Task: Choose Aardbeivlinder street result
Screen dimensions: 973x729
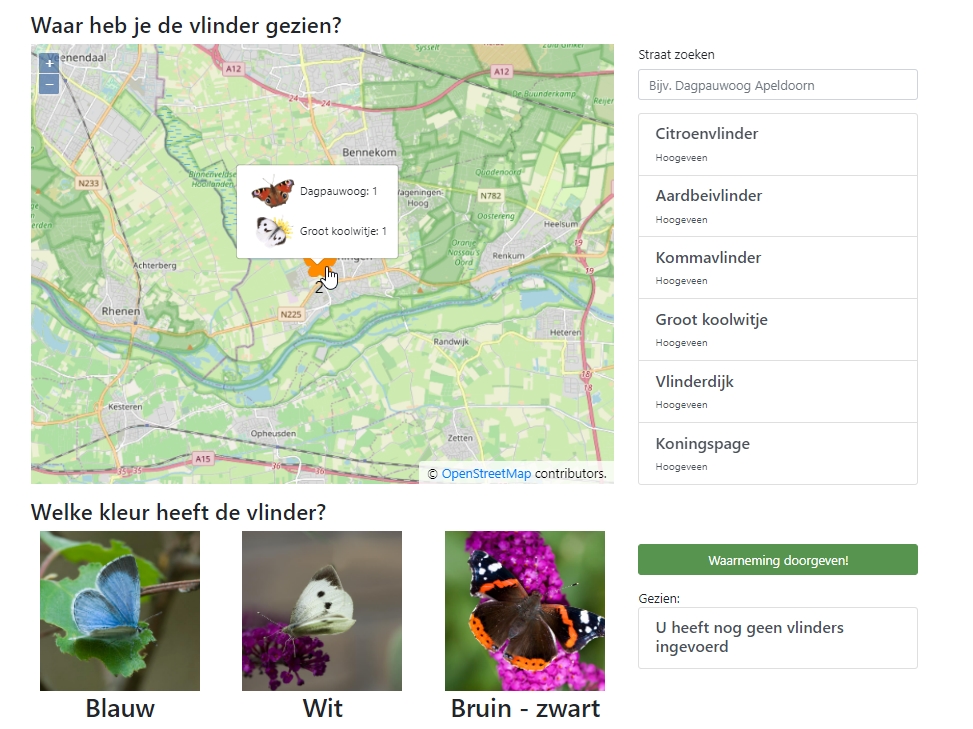Action: click(x=778, y=206)
